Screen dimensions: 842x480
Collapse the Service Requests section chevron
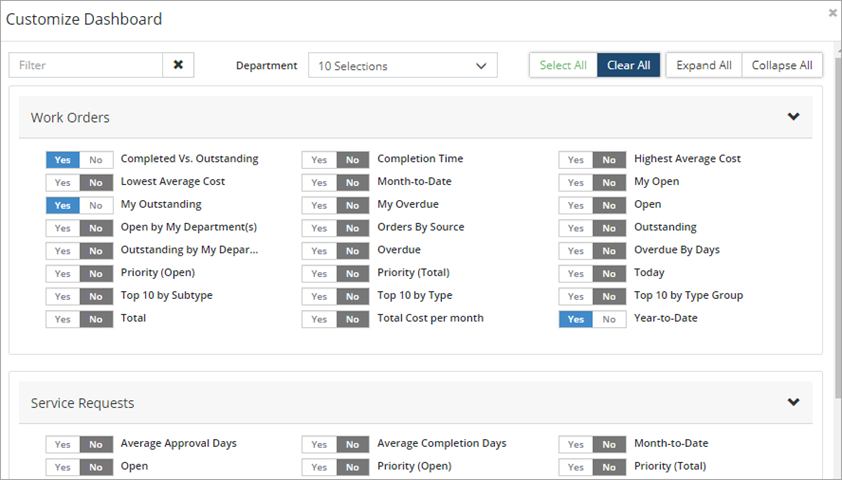pos(793,403)
